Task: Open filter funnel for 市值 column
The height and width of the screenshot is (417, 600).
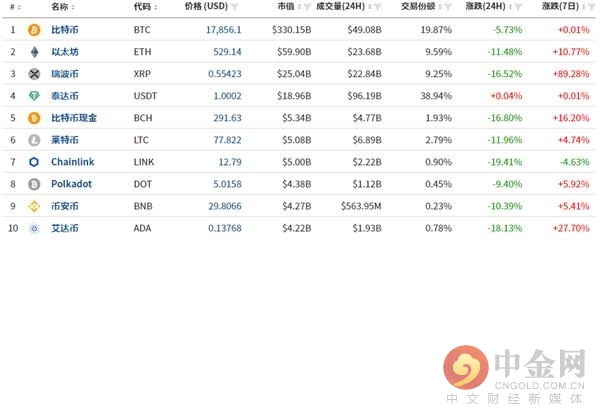Action: pyautogui.click(x=307, y=7)
